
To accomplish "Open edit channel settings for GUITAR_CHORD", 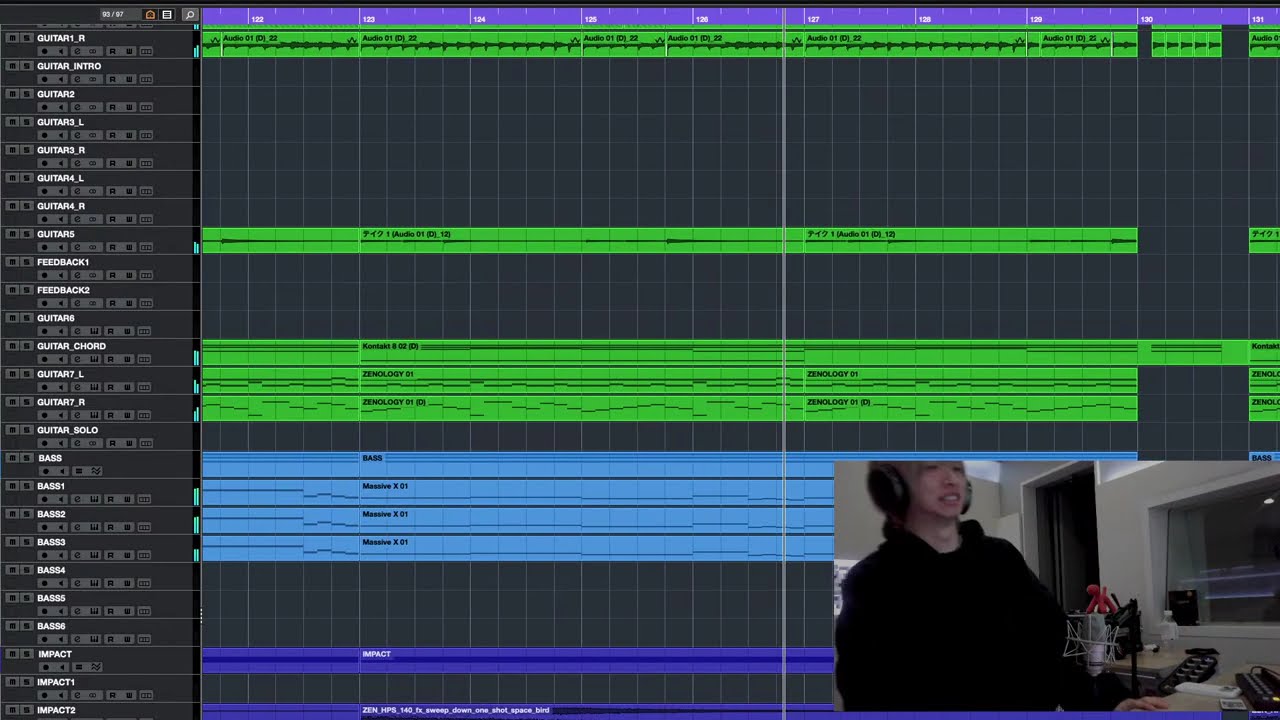I will tap(77, 359).
